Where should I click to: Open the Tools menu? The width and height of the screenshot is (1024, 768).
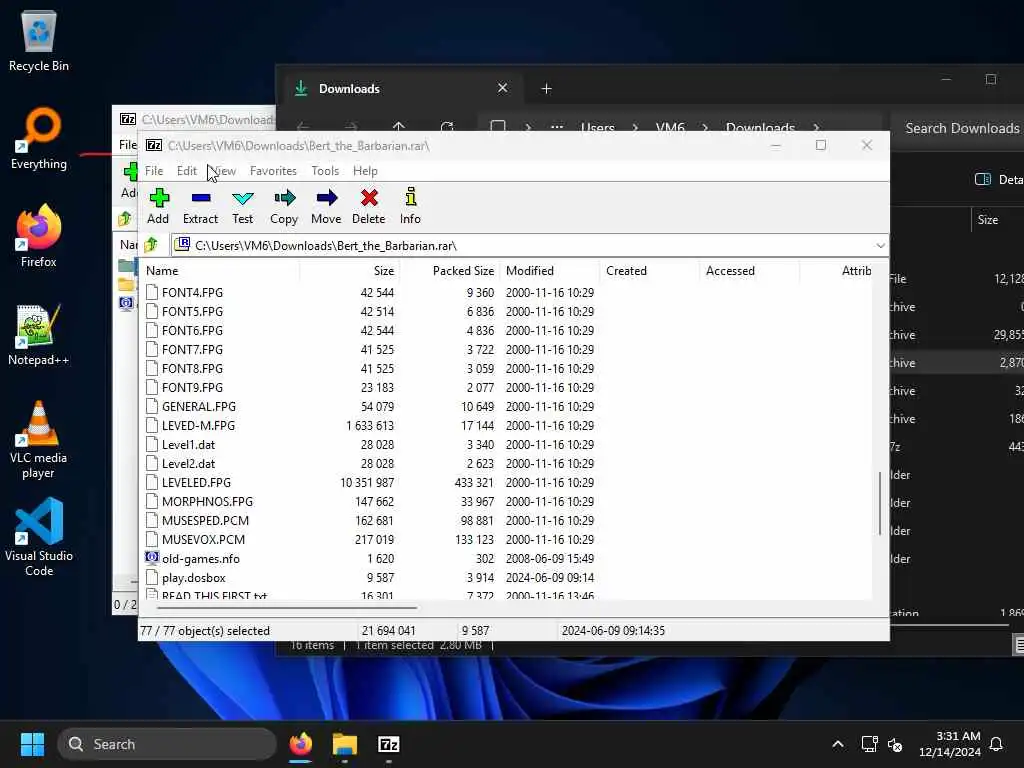point(325,170)
